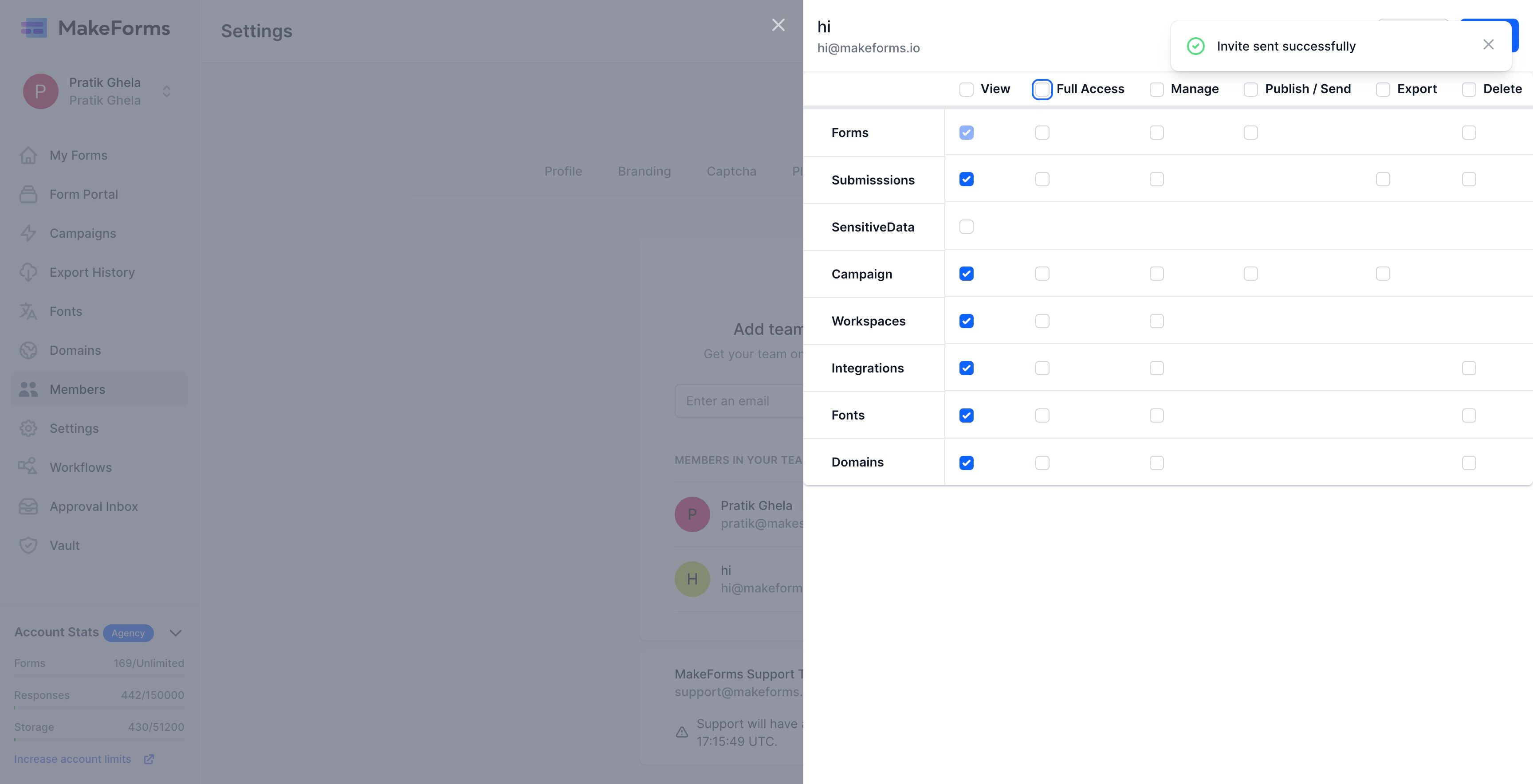Click the P avatar in members list
This screenshot has height=784, width=1533.
click(692, 514)
